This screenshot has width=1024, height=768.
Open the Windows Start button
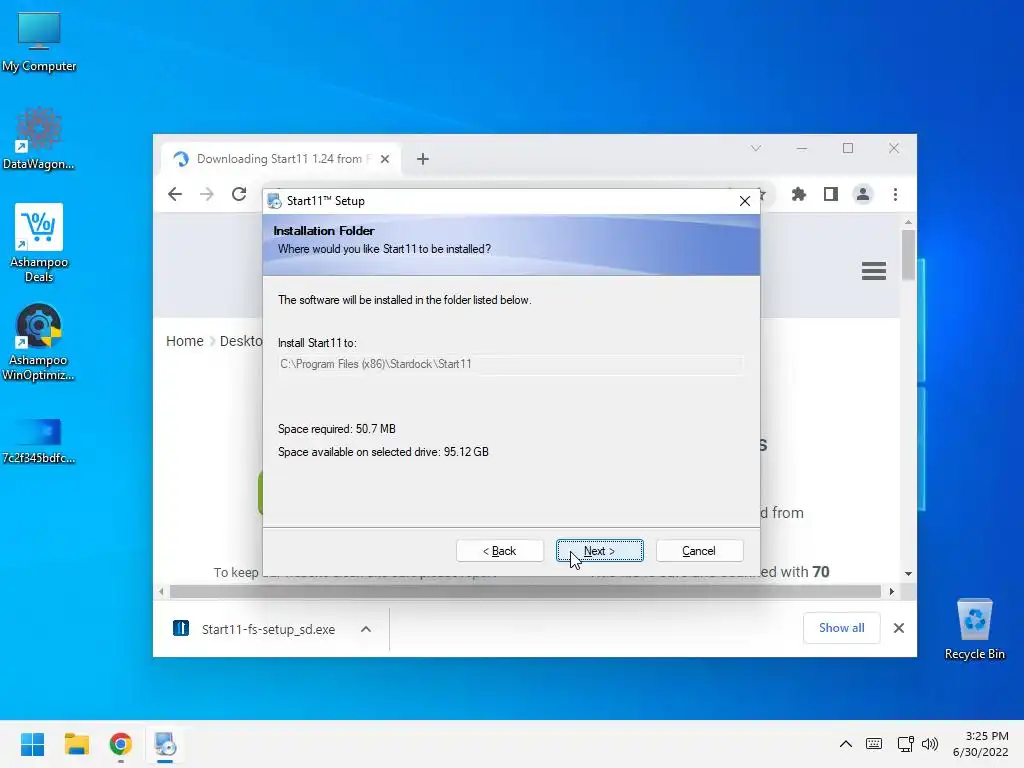(x=32, y=744)
